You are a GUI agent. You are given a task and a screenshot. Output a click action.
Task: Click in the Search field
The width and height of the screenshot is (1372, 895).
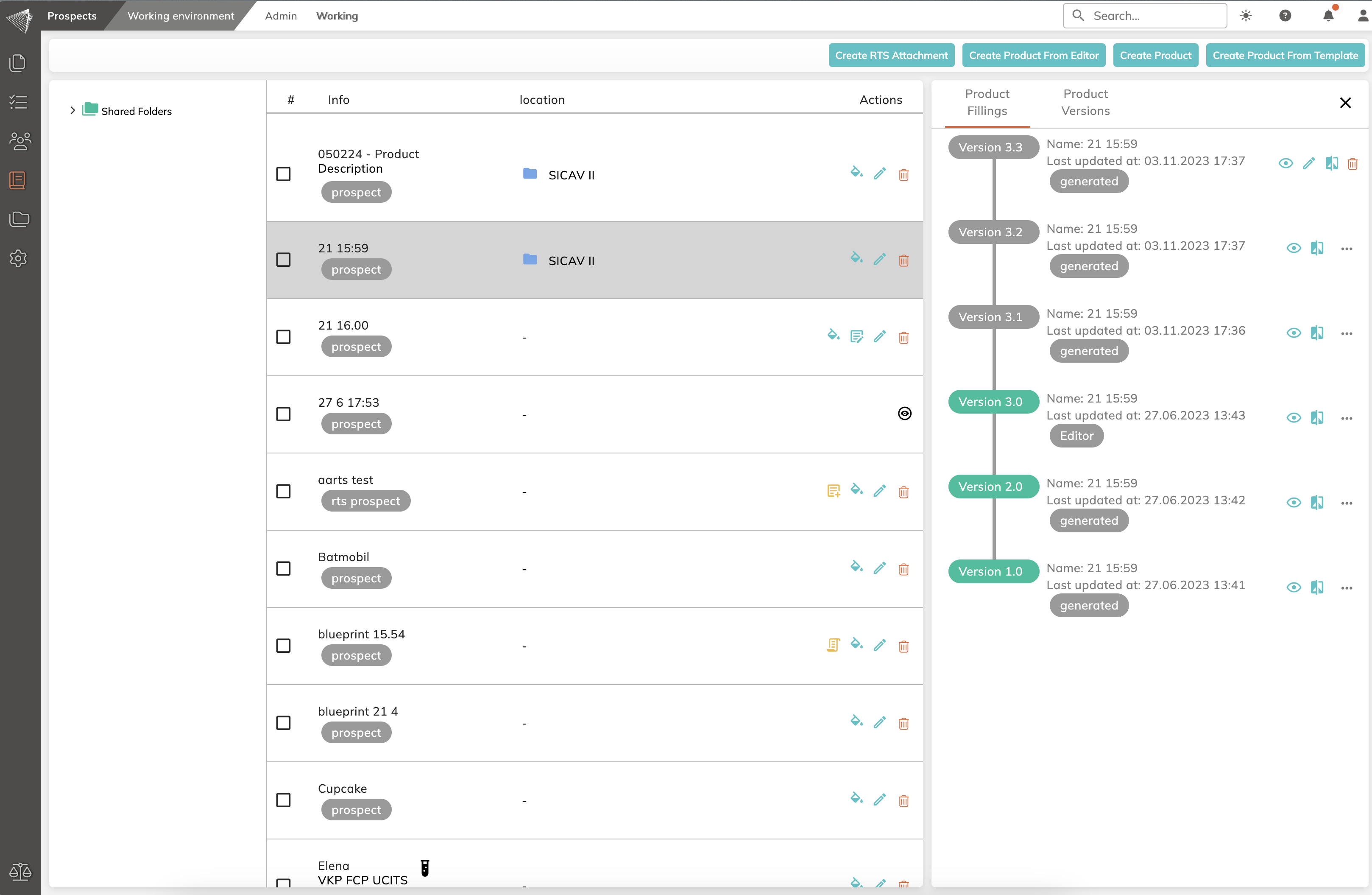coord(1153,16)
